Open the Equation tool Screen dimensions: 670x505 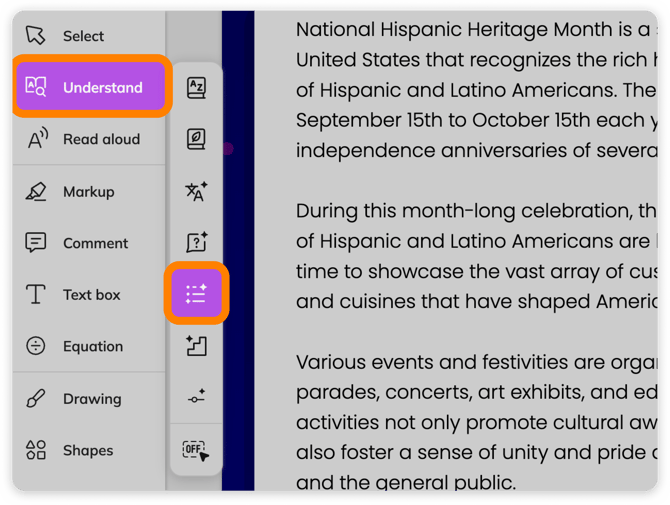point(89,346)
